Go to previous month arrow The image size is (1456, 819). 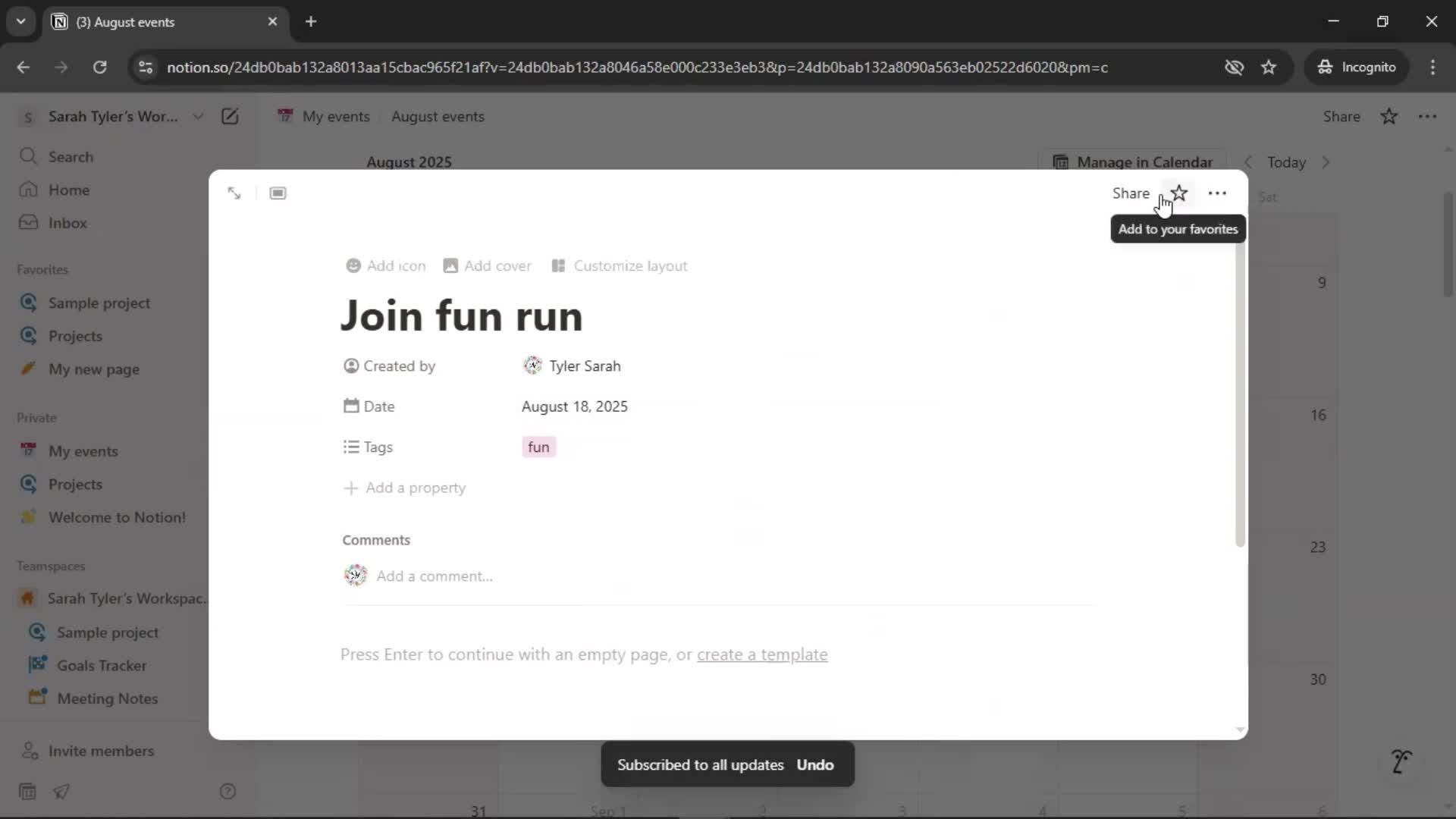(x=1248, y=162)
